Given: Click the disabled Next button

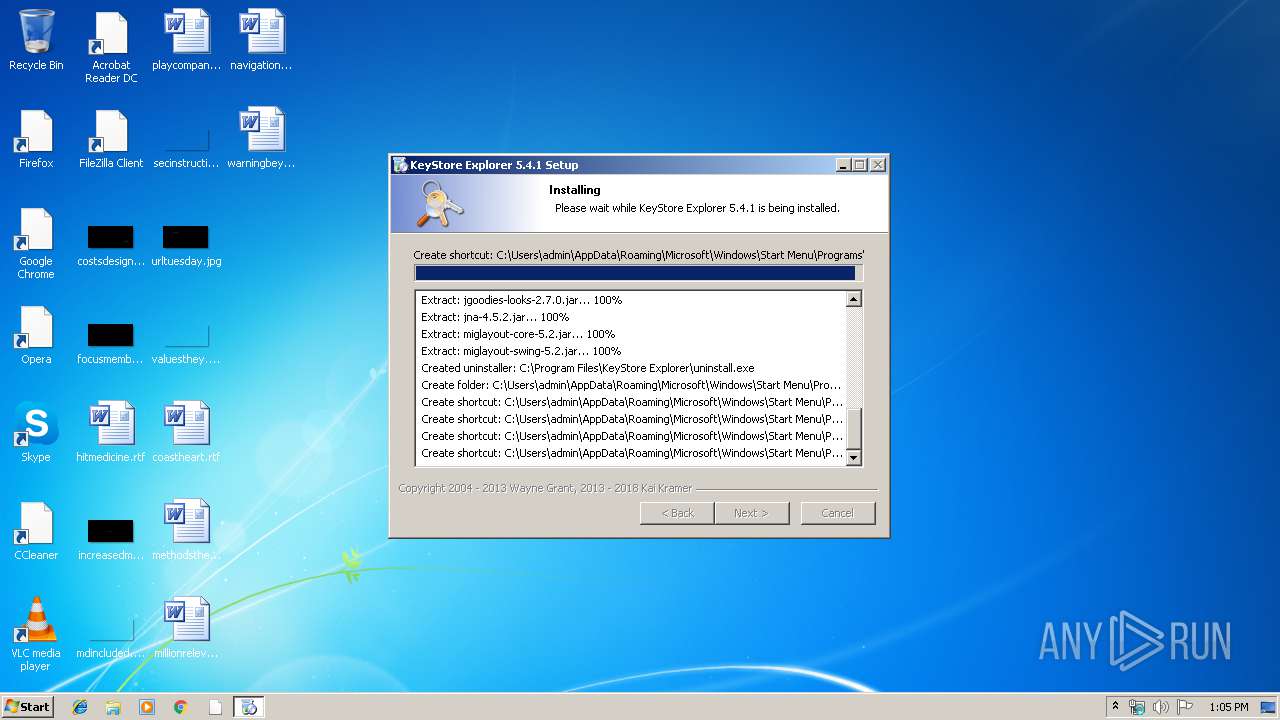Looking at the screenshot, I should click(752, 513).
